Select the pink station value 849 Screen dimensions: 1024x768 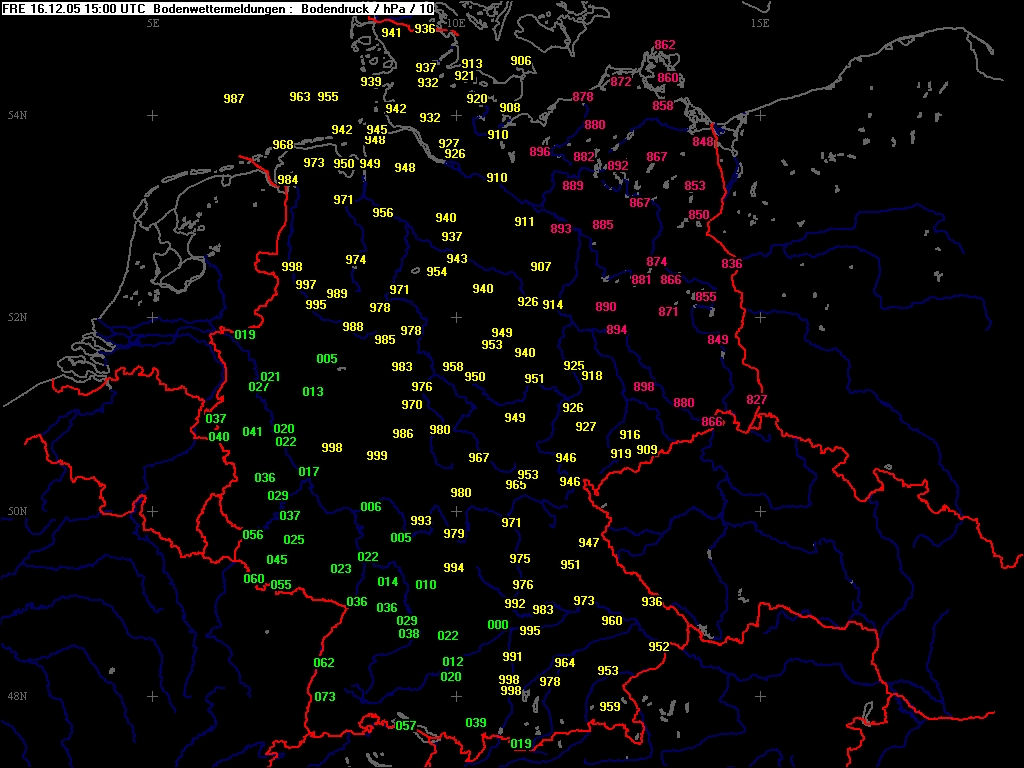coord(717,340)
